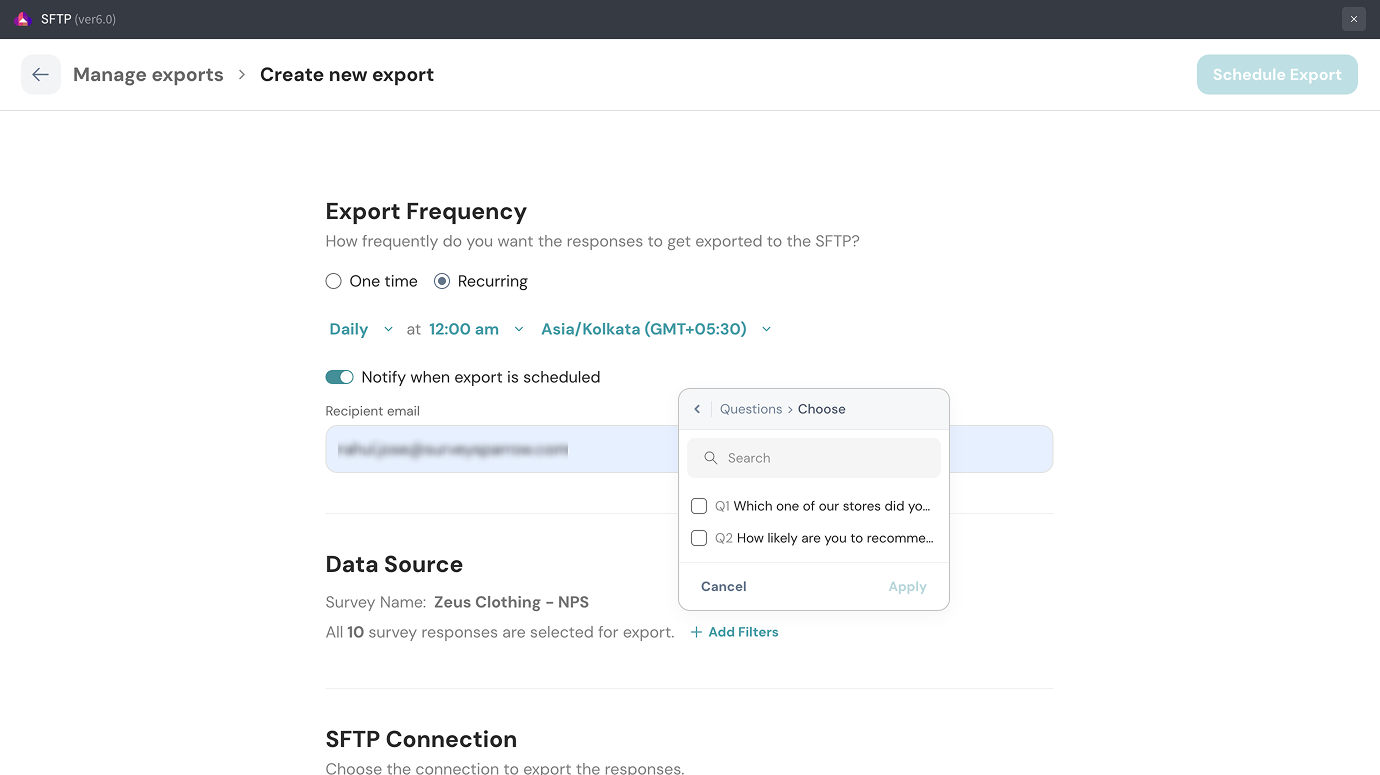Click the back chevron in Questions popup
The image size is (1380, 775).
coord(697,409)
